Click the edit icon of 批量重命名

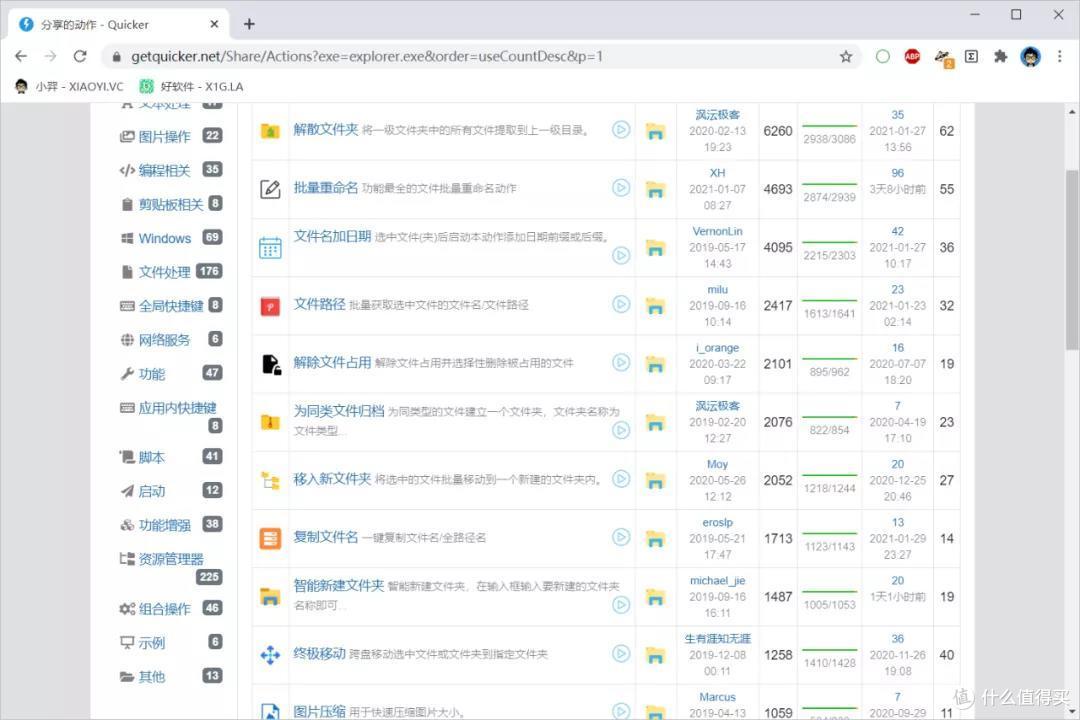tap(270, 189)
